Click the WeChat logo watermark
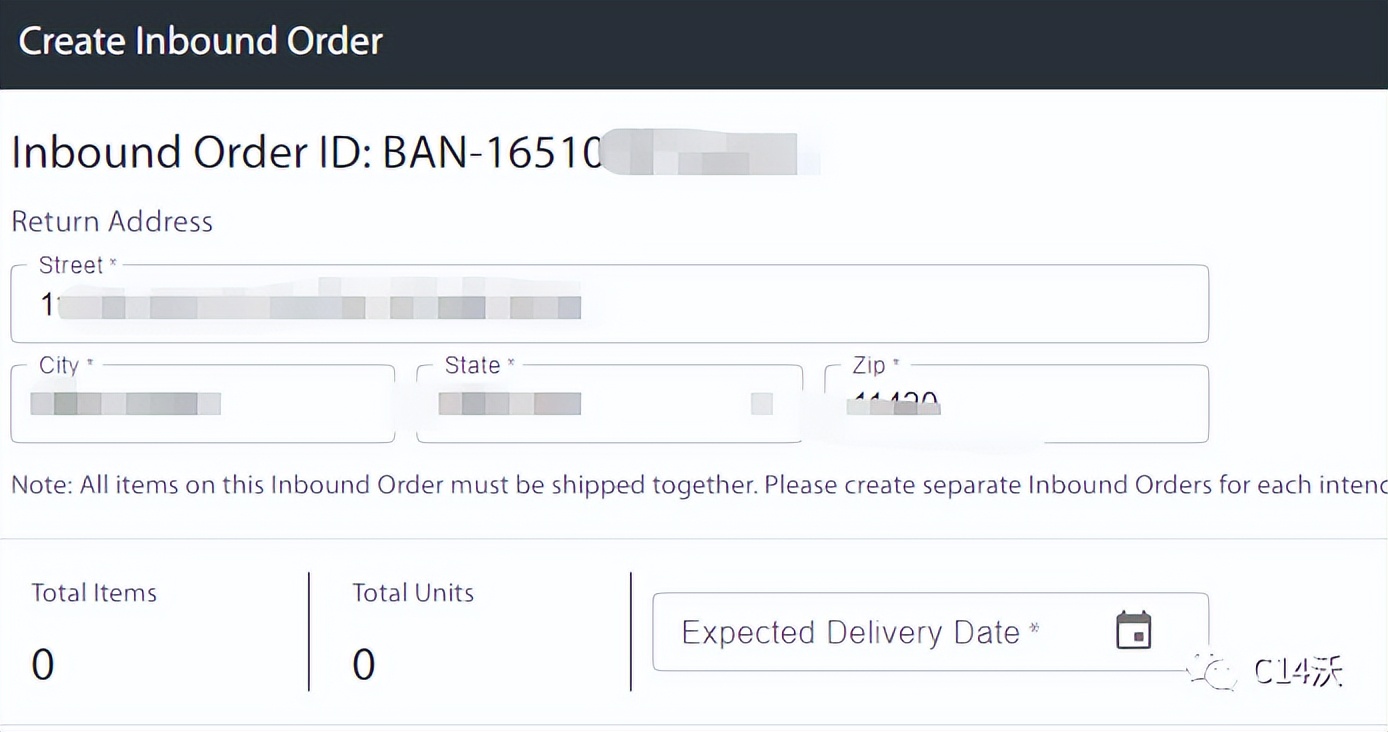The width and height of the screenshot is (1388, 732). (1214, 671)
